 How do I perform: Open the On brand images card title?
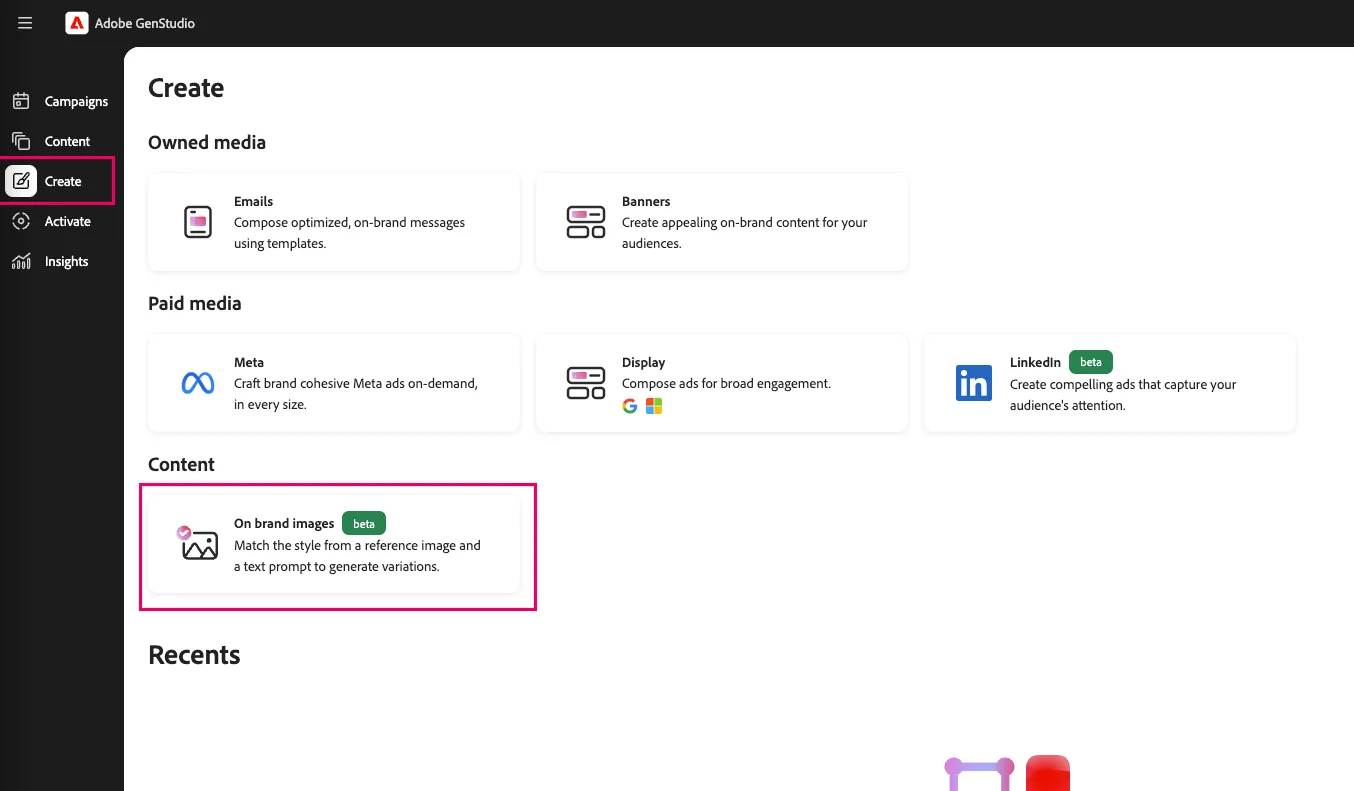[284, 523]
